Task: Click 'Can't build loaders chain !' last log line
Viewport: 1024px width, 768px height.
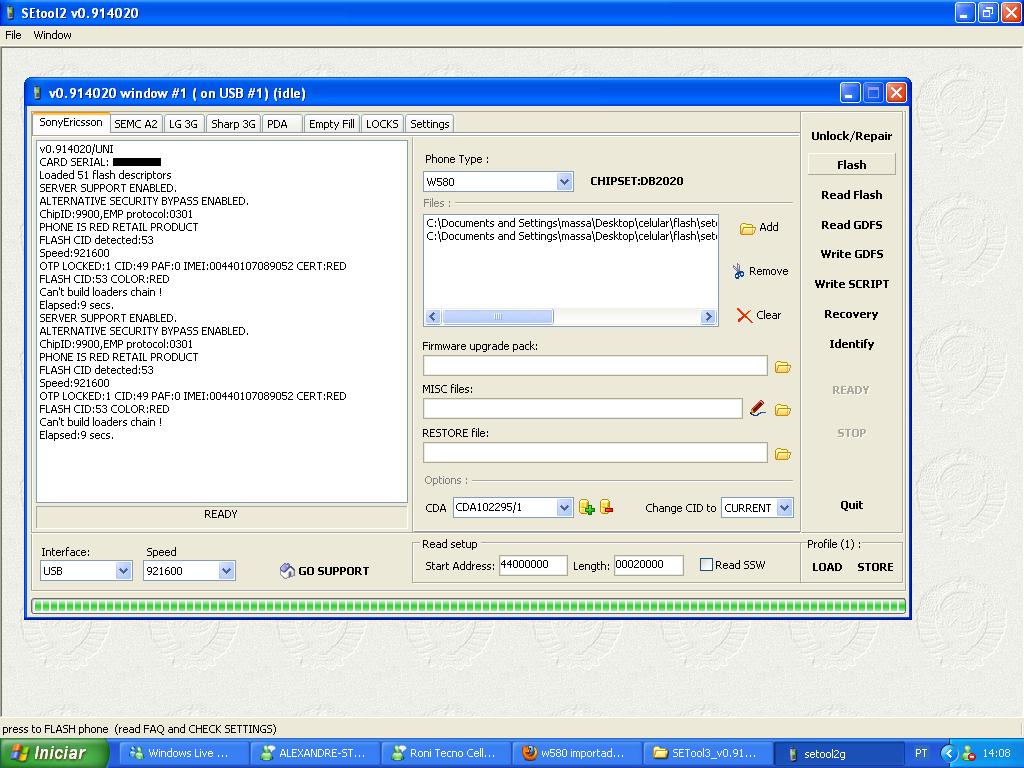Action: tap(101, 422)
